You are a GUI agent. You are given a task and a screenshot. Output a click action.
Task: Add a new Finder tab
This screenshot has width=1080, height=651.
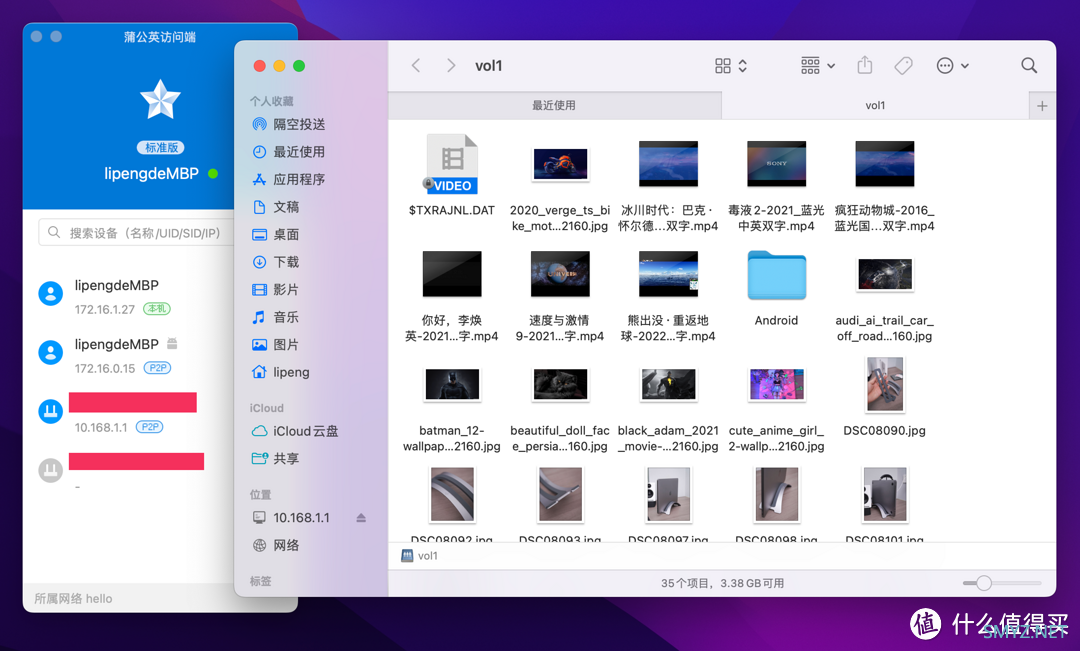tap(1042, 105)
